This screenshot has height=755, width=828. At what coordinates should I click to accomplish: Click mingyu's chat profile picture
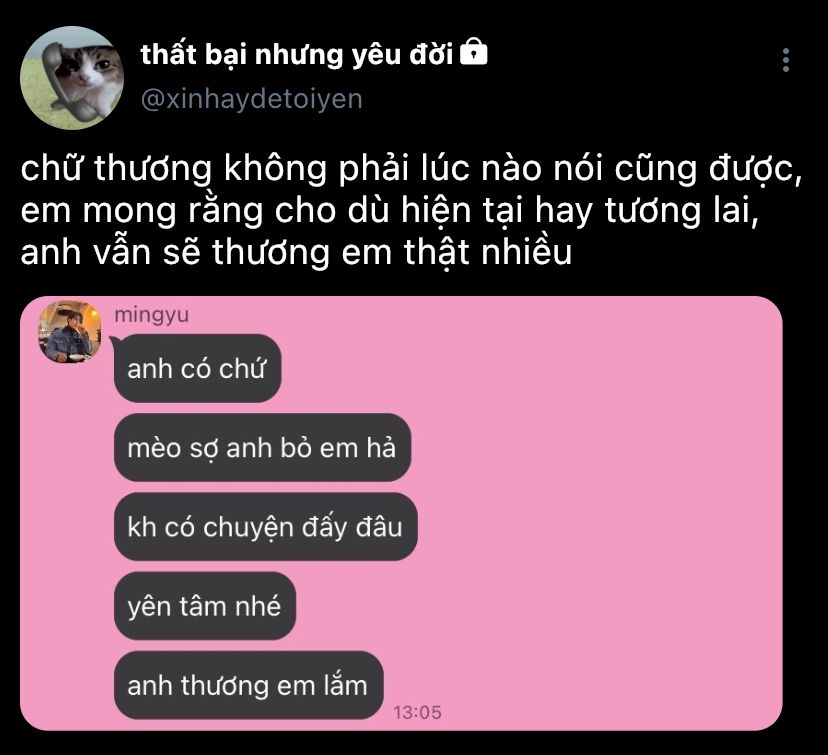(70, 332)
